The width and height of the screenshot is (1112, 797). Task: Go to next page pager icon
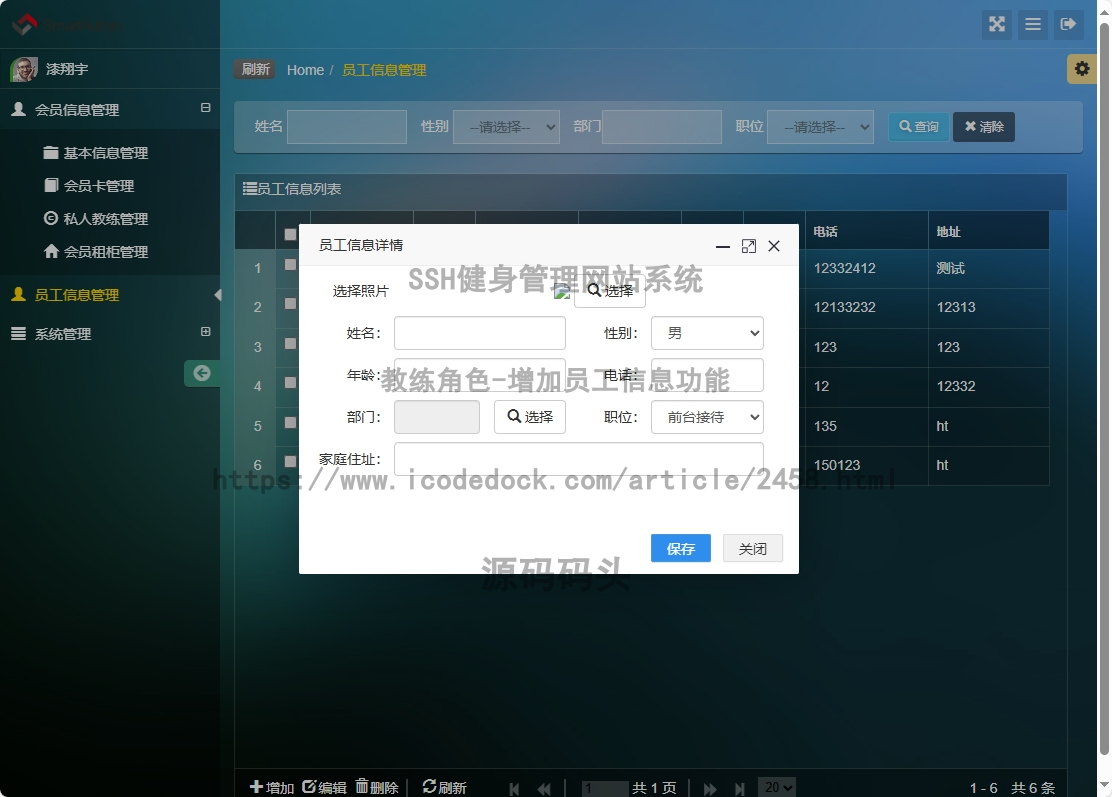pyautogui.click(x=710, y=788)
